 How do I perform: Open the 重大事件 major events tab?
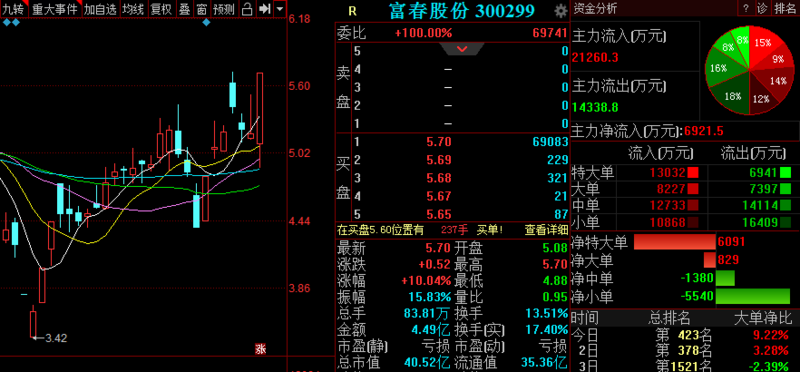(x=55, y=9)
